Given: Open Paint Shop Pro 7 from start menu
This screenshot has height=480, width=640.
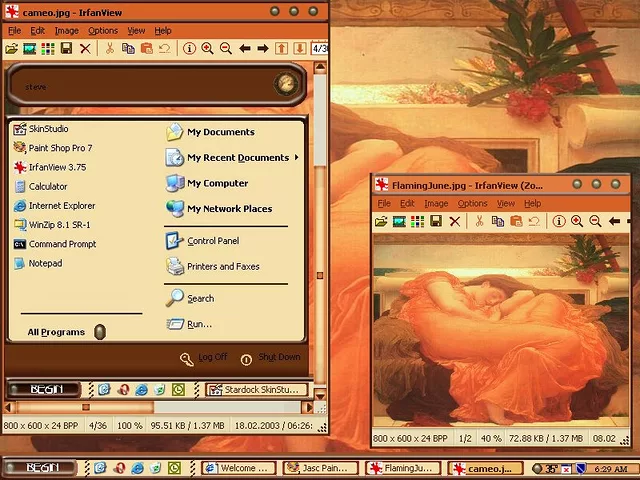Looking at the screenshot, I should (x=59, y=148).
